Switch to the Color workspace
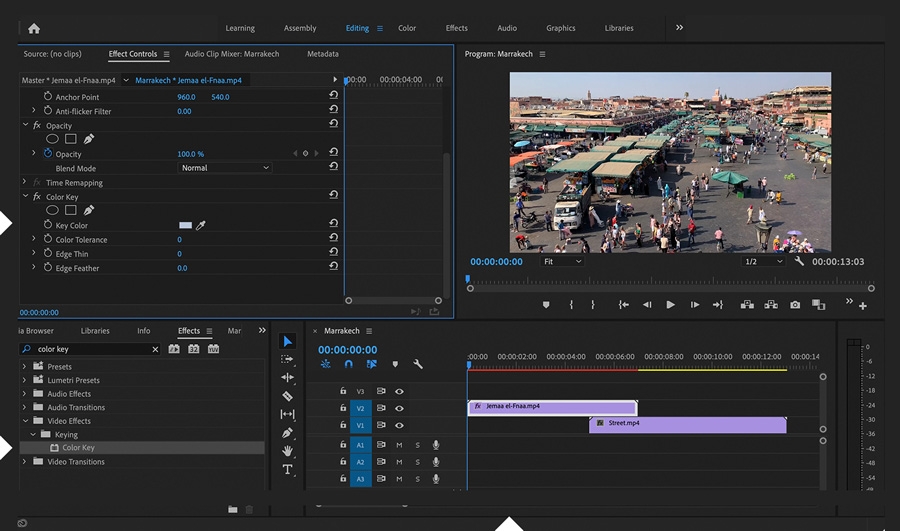The image size is (900, 531). [407, 28]
